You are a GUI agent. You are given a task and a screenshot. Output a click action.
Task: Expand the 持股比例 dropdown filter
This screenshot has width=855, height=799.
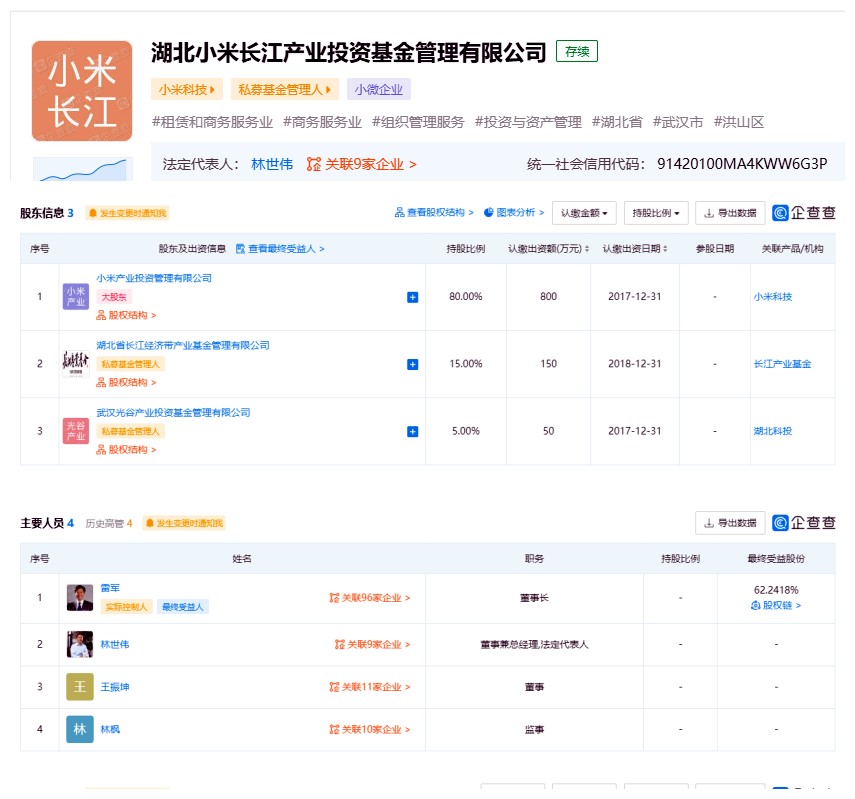pos(656,213)
